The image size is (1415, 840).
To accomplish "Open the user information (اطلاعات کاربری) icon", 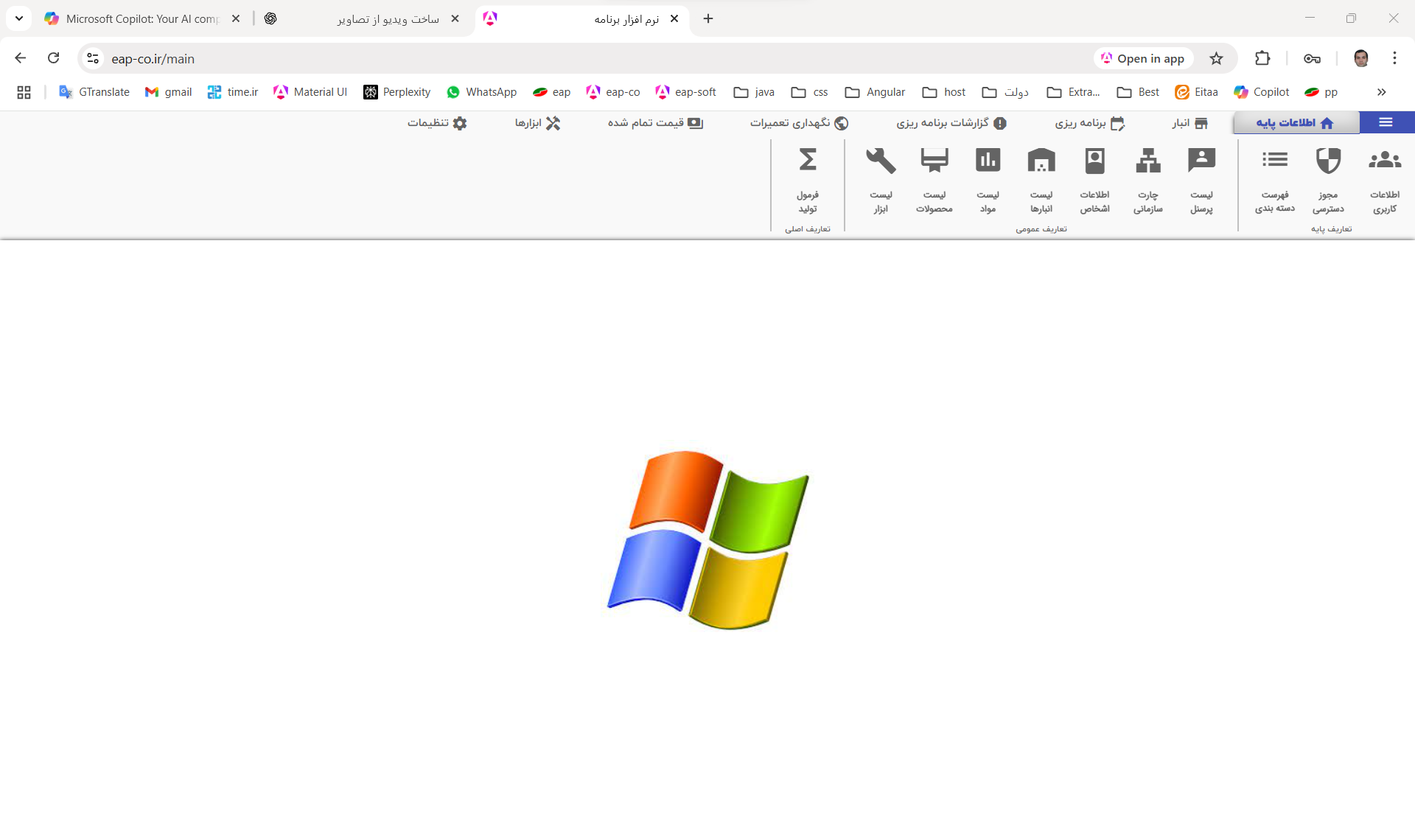I will [1384, 161].
